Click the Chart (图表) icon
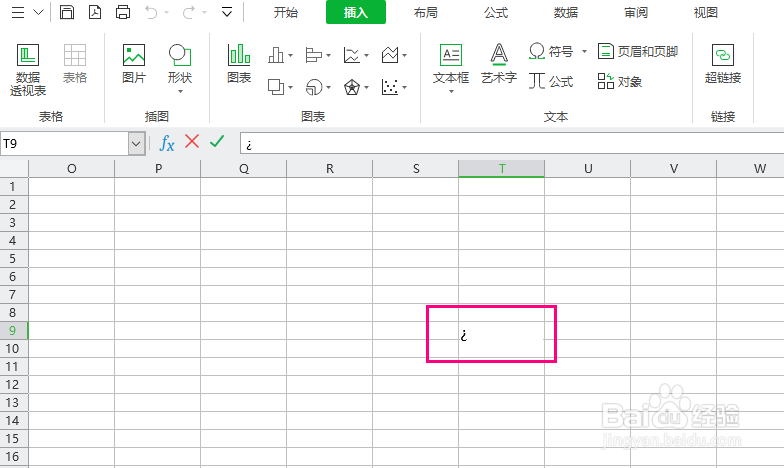The height and width of the screenshot is (468, 784). tap(239, 64)
